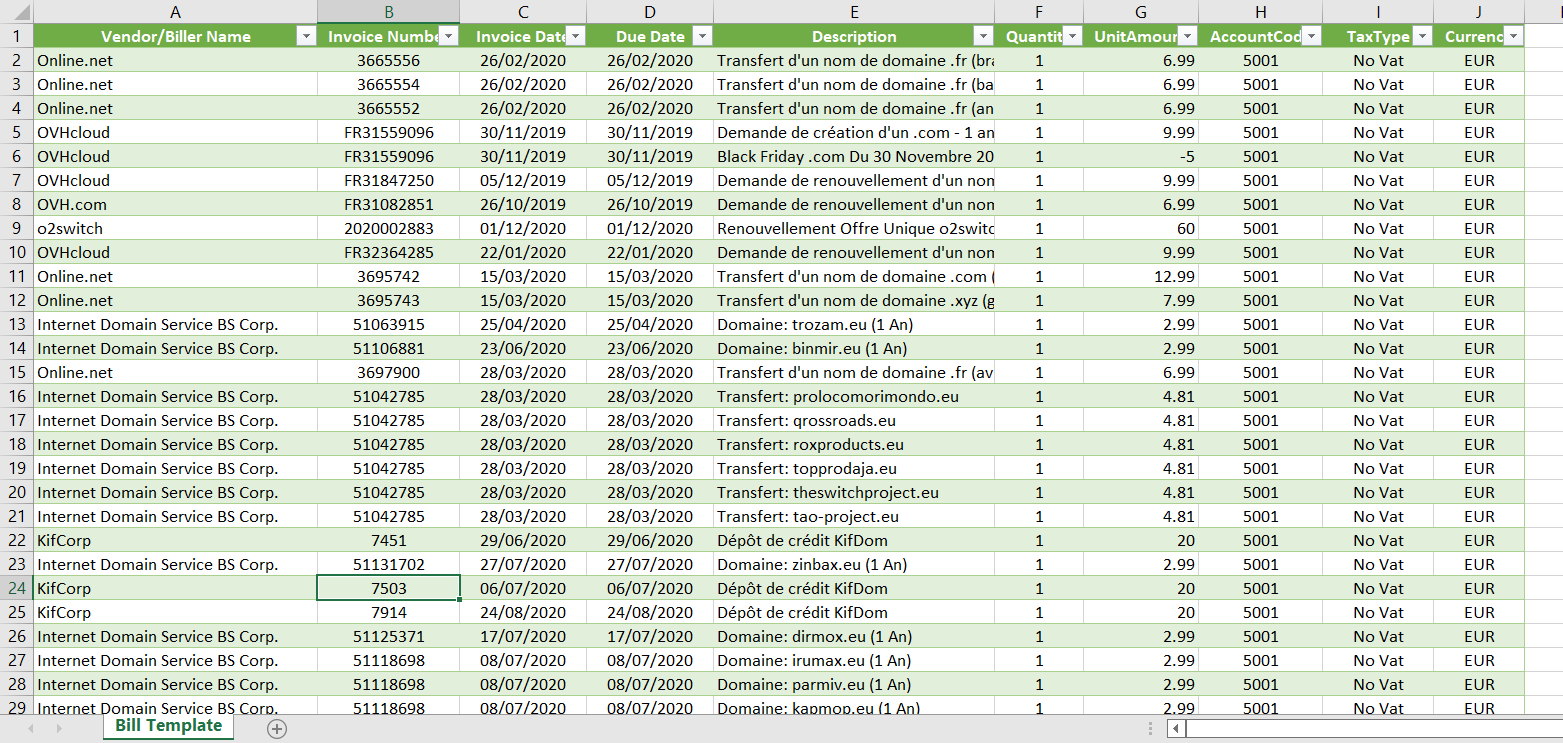The height and width of the screenshot is (743, 1563).
Task: Select the unit amount cell showing 60
Action: (x=1141, y=228)
